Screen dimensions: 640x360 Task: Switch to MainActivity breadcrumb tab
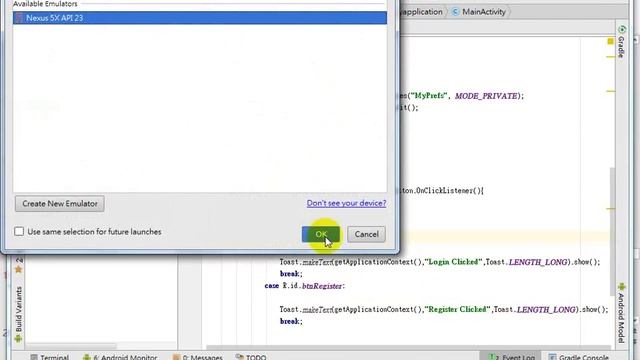[484, 12]
